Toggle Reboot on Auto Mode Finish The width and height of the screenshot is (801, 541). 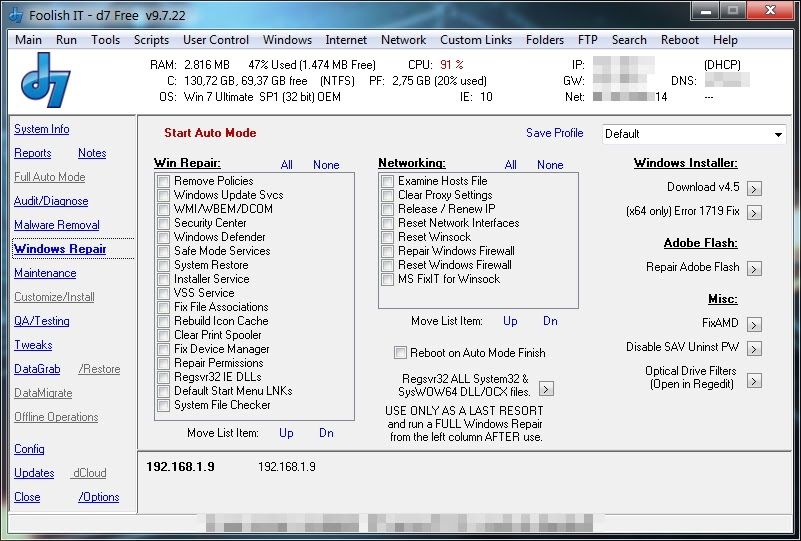pyautogui.click(x=400, y=352)
